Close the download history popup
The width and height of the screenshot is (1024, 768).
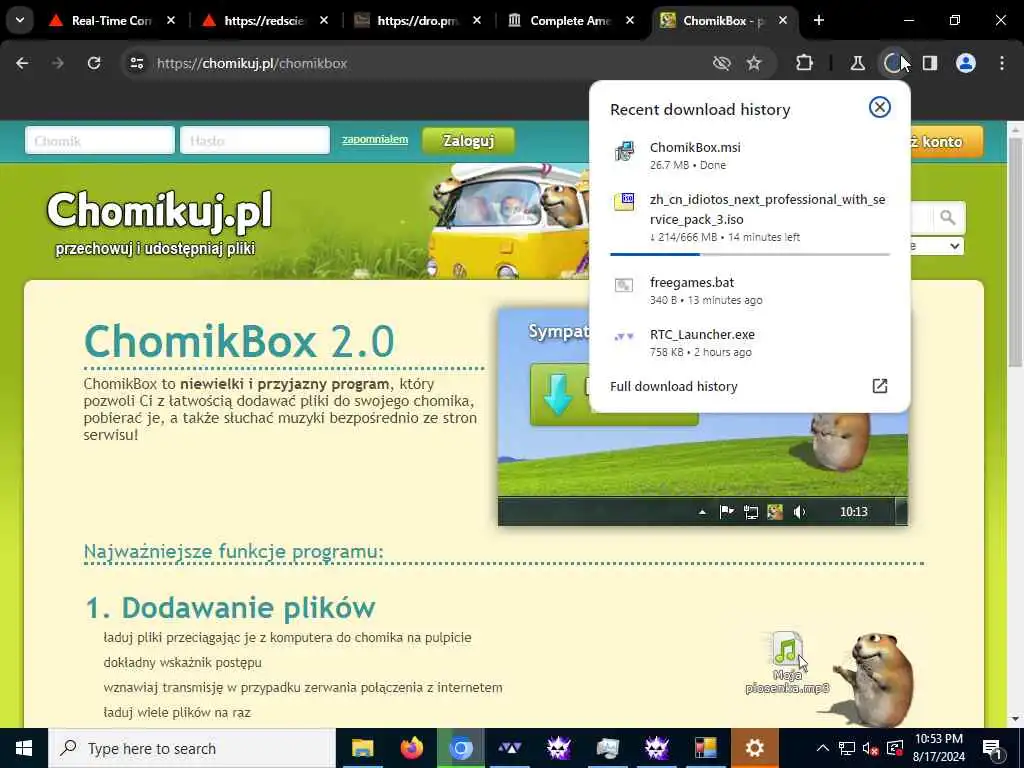point(880,107)
